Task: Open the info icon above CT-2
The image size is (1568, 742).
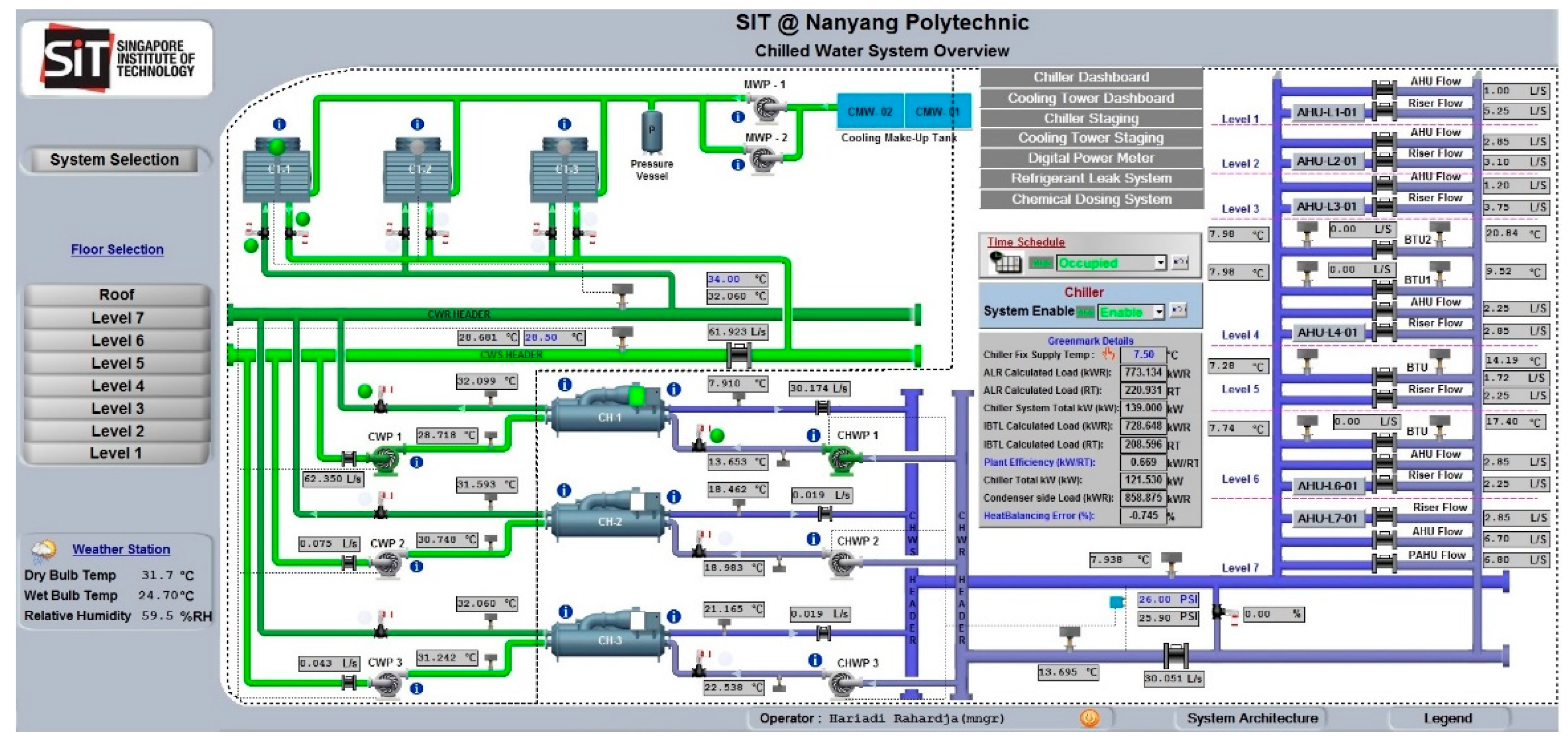Action: click(417, 124)
